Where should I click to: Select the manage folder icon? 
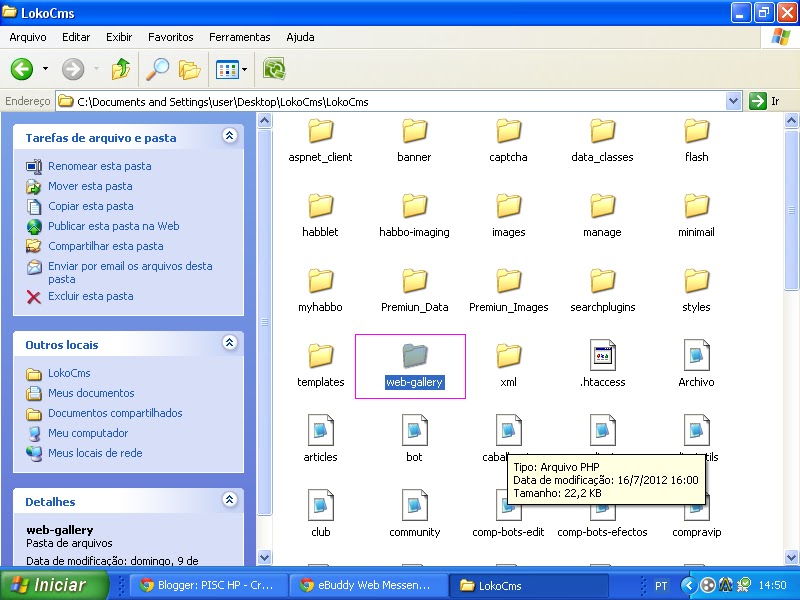pos(603,206)
